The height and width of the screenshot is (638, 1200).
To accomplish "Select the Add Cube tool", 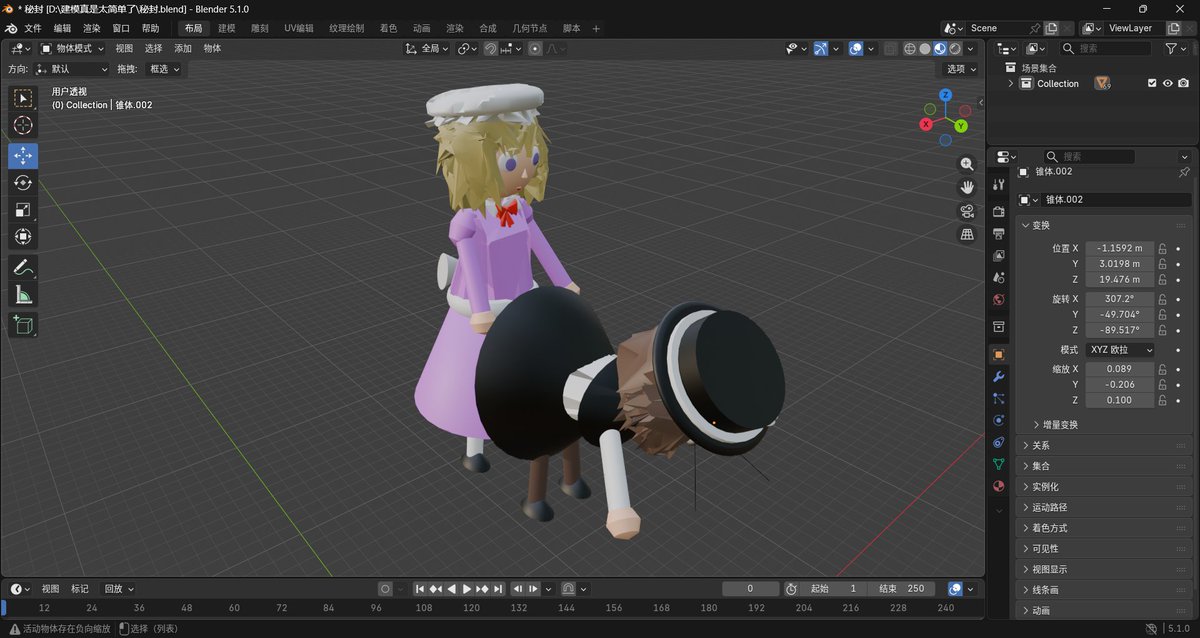I will pos(23,324).
